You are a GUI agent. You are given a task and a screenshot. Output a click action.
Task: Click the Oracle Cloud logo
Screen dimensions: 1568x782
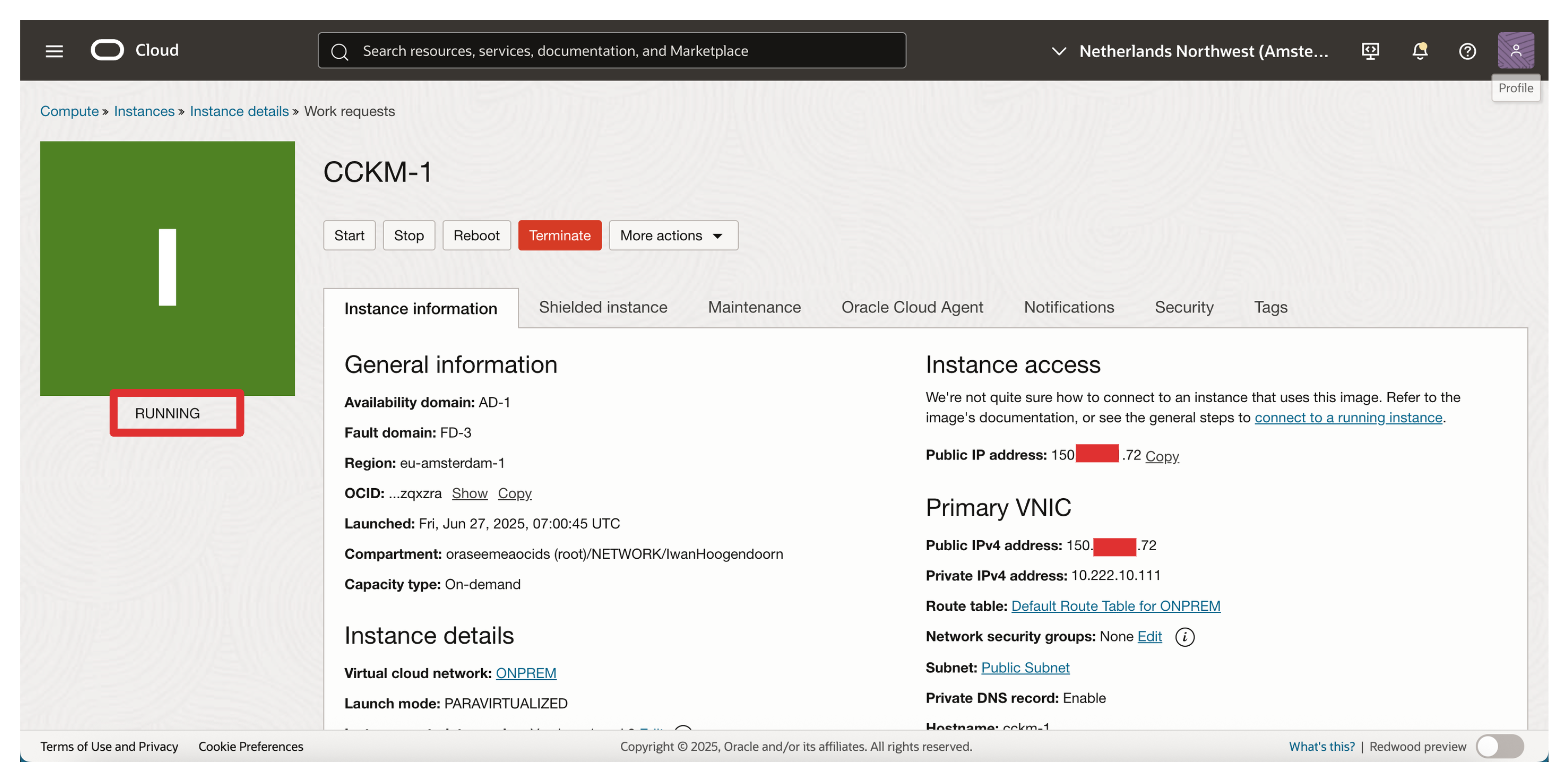(x=134, y=50)
